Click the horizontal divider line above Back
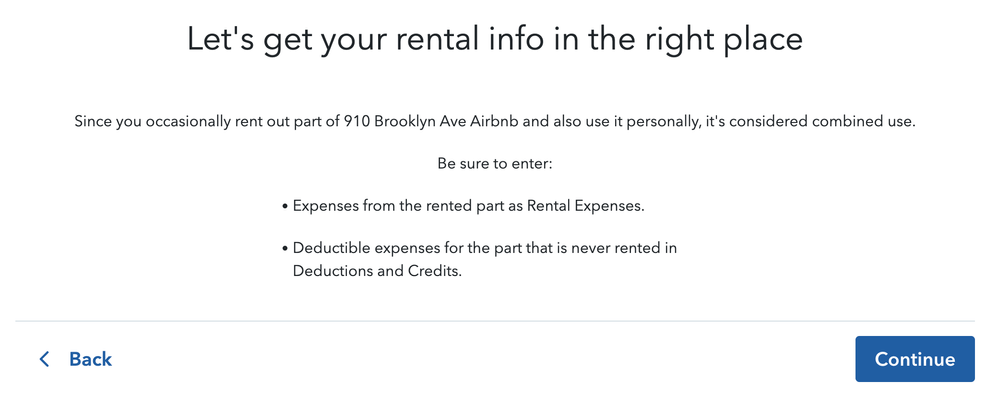This screenshot has height=409, width=998. tap(495, 321)
